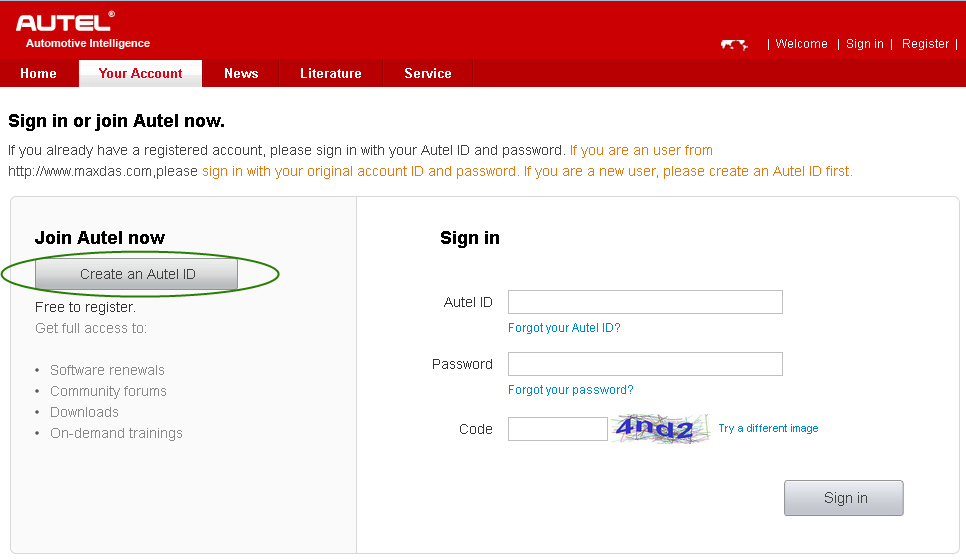Click Try a different image link
The image size is (966, 560).
768,428
